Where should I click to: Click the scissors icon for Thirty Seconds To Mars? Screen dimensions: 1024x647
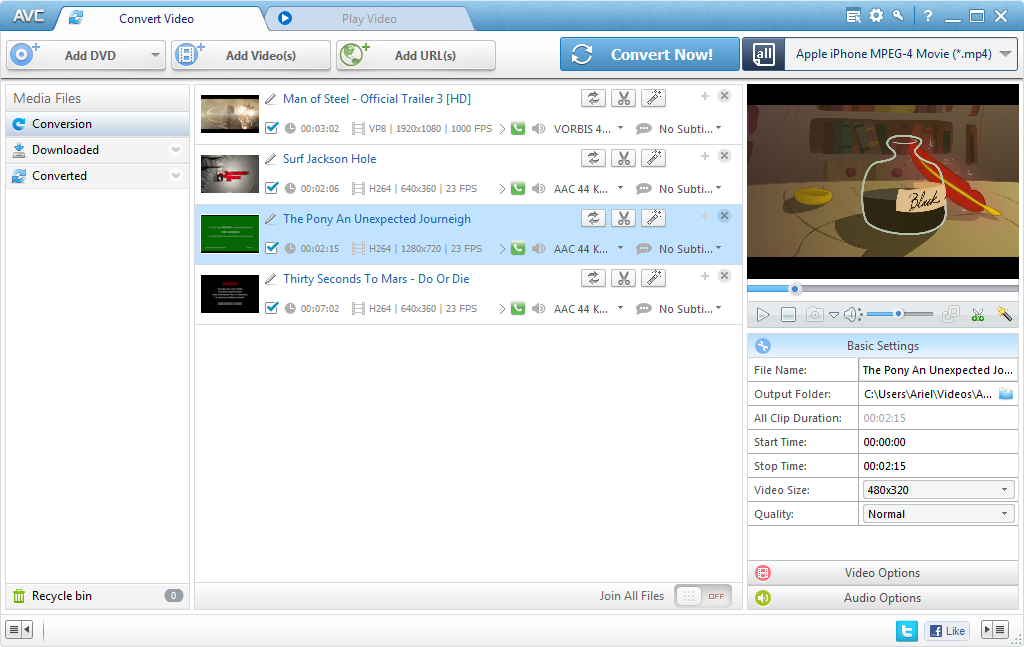click(x=624, y=278)
